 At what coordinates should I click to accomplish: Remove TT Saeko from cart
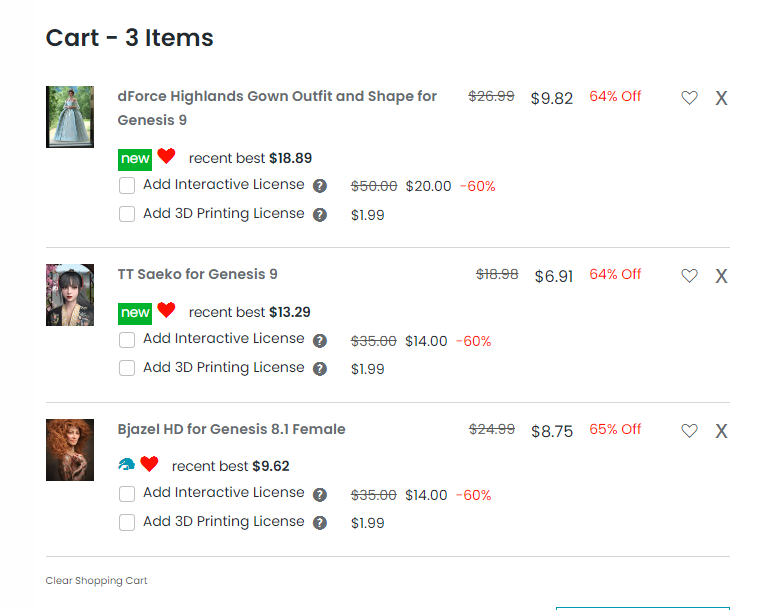point(721,276)
